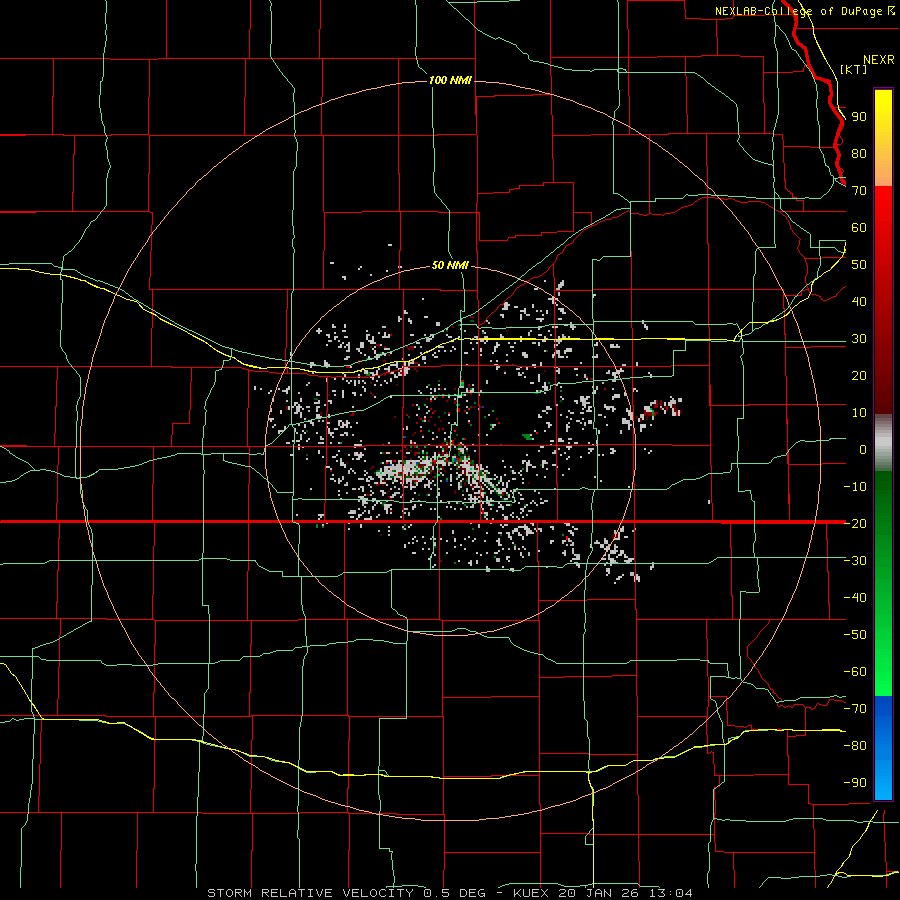Select the 70 value on velocity scale
Viewport: 900px width, 900px height.
pyautogui.click(x=859, y=191)
